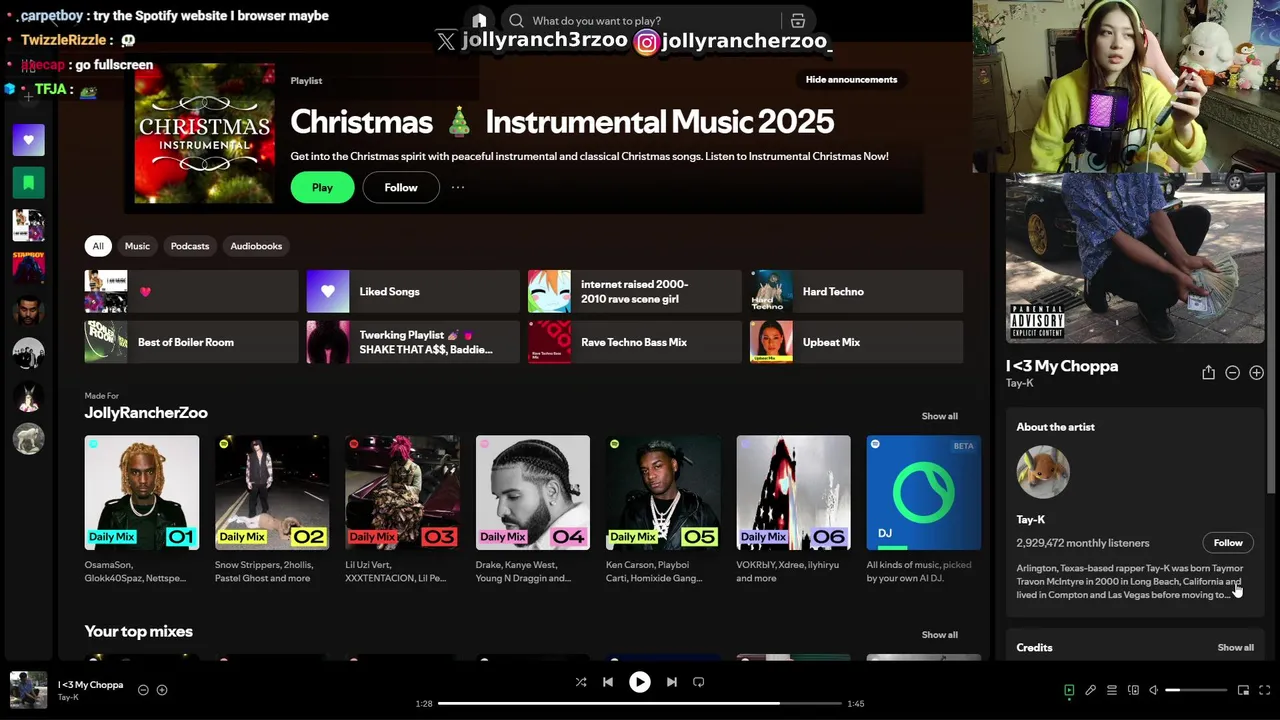Open internet raised 2000-2010 rave scene girl tile

pyautogui.click(x=634, y=292)
